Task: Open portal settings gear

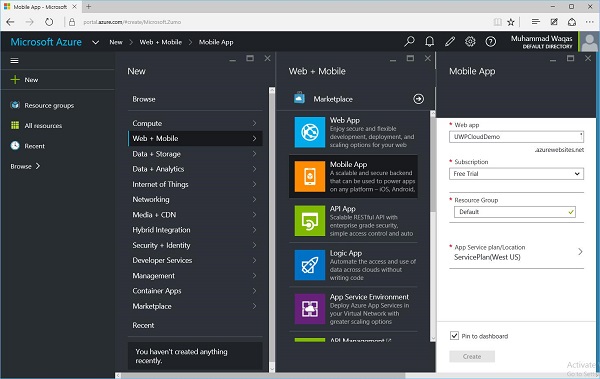Action: click(x=470, y=41)
